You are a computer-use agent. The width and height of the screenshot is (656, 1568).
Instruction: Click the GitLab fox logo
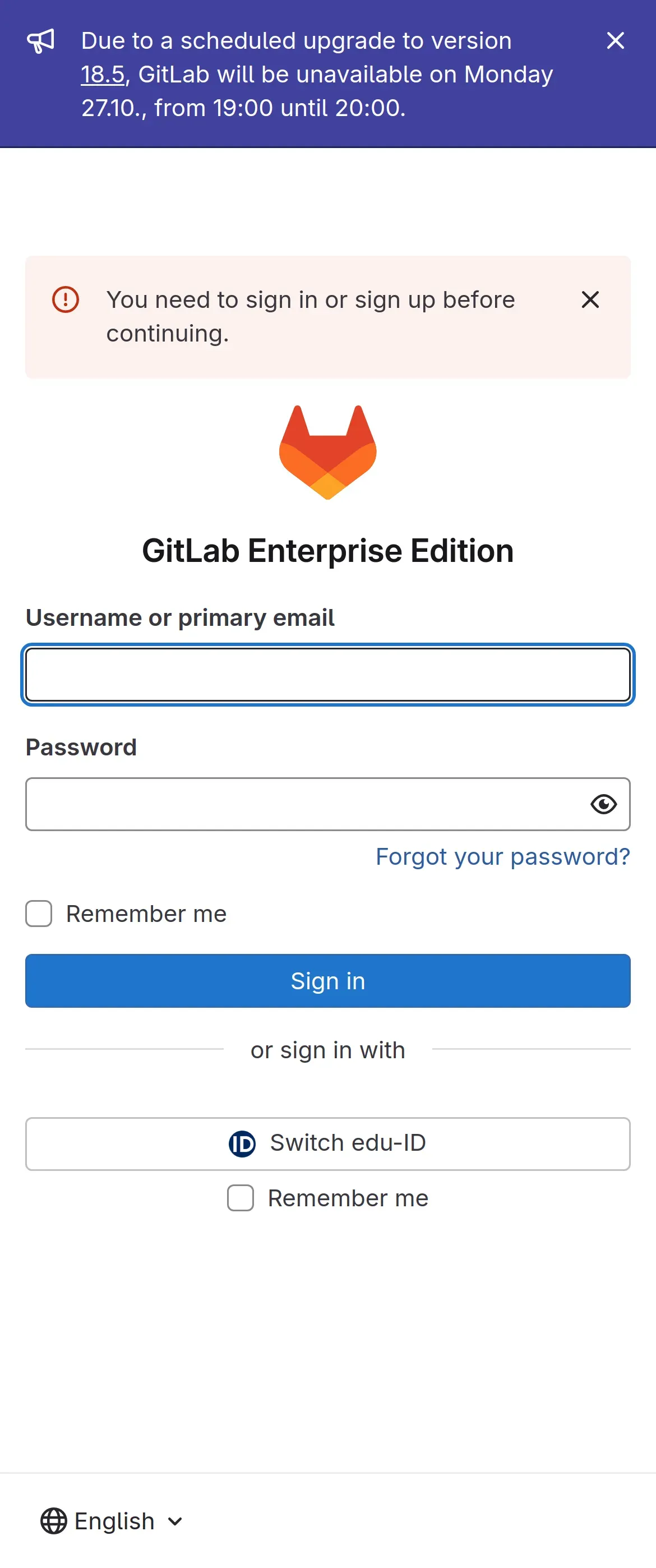(327, 451)
